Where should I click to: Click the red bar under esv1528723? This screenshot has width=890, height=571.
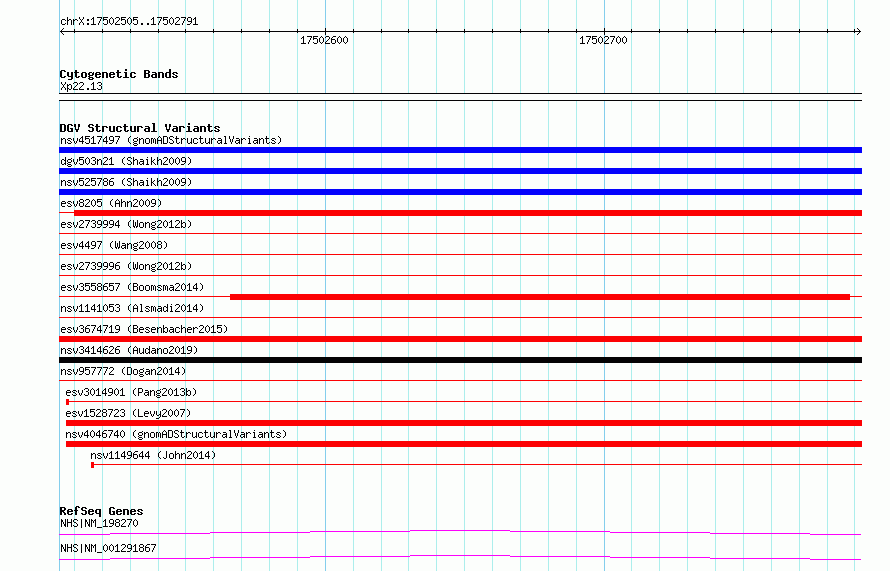tap(464, 423)
